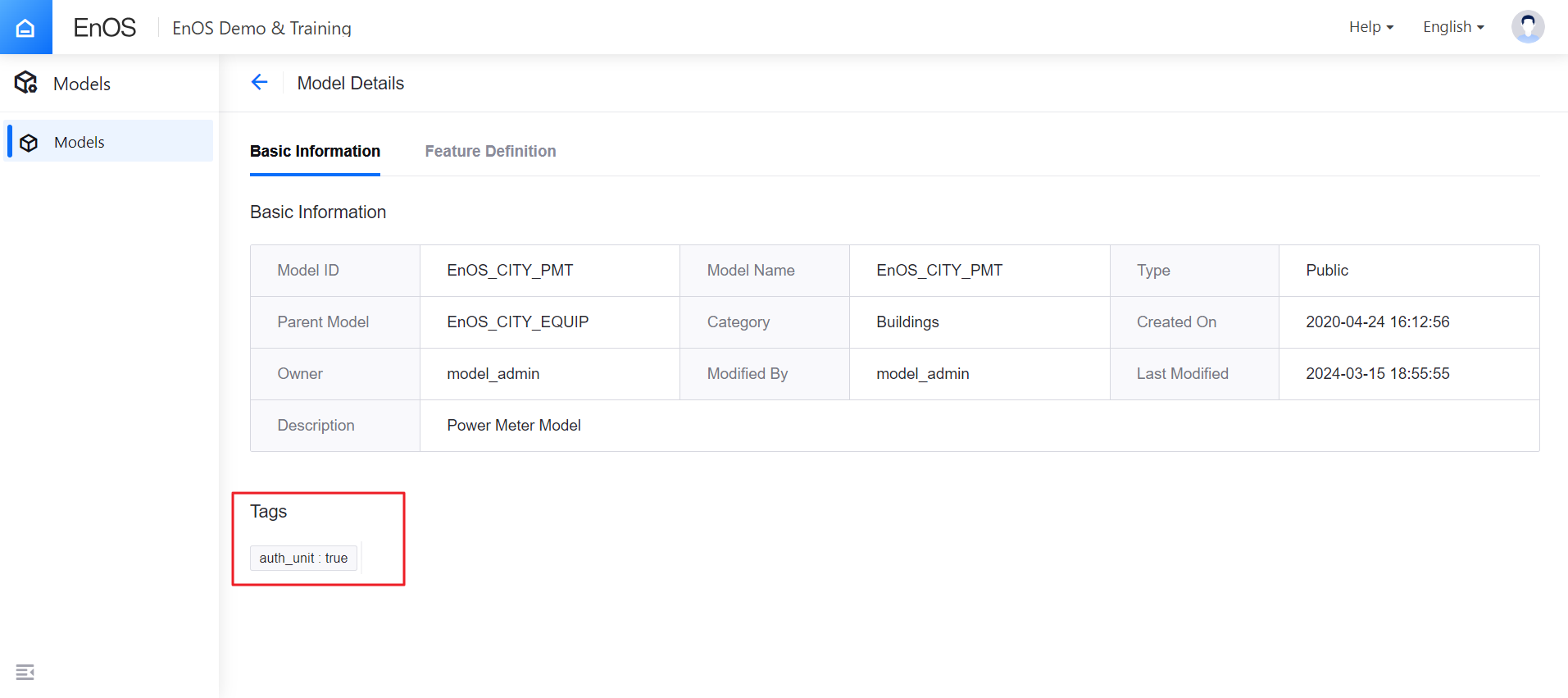
Task: Click the blue home icon
Action: [x=25, y=27]
